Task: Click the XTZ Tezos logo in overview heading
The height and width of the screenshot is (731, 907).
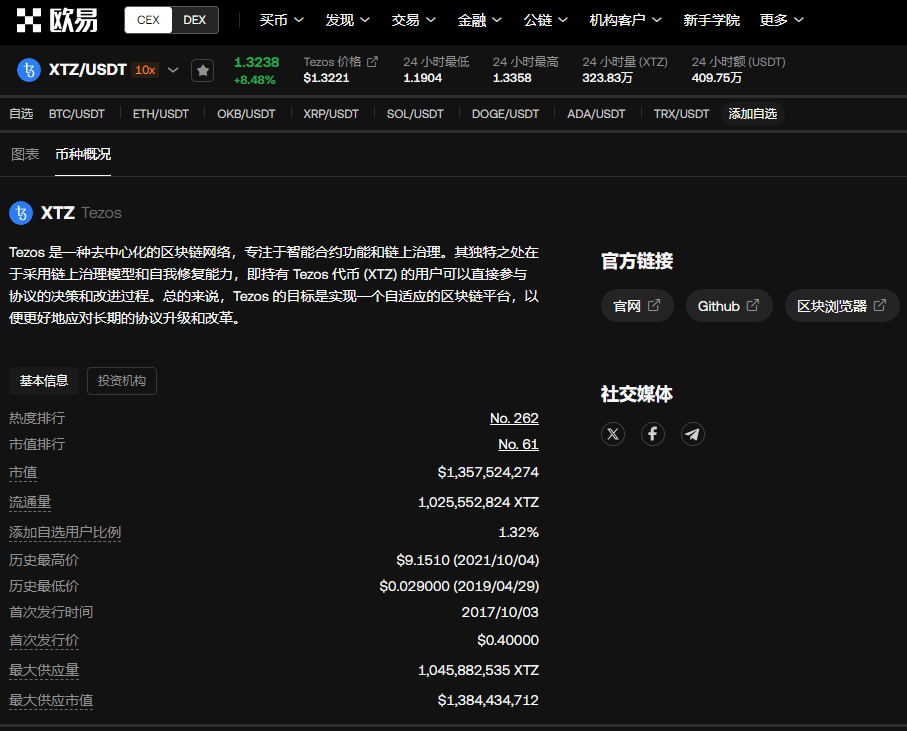Action: [x=21, y=213]
